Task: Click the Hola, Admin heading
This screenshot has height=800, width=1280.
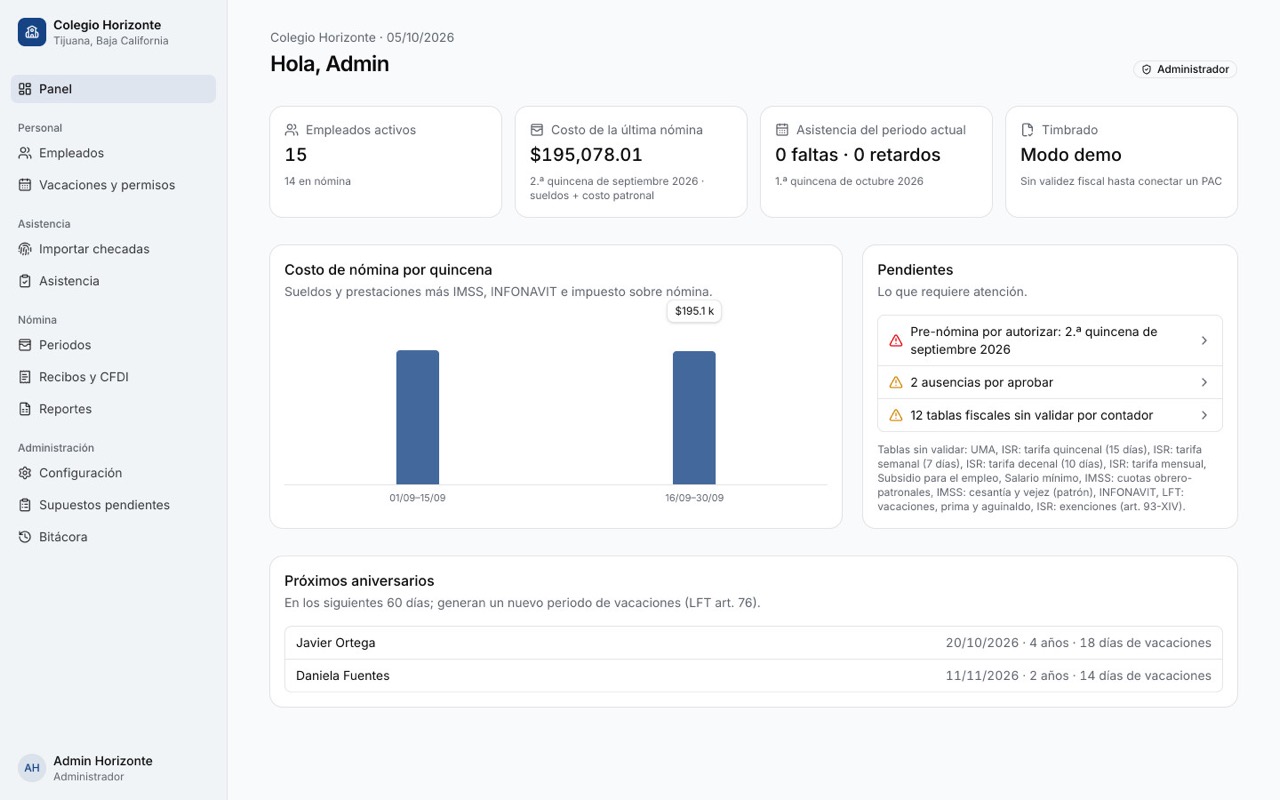Action: pyautogui.click(x=329, y=64)
